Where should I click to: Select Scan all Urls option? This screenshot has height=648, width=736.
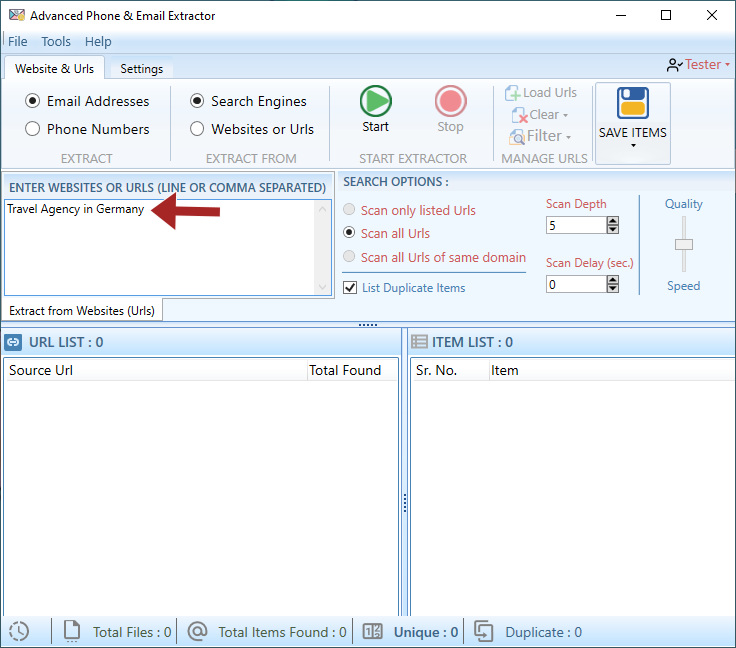(x=349, y=232)
